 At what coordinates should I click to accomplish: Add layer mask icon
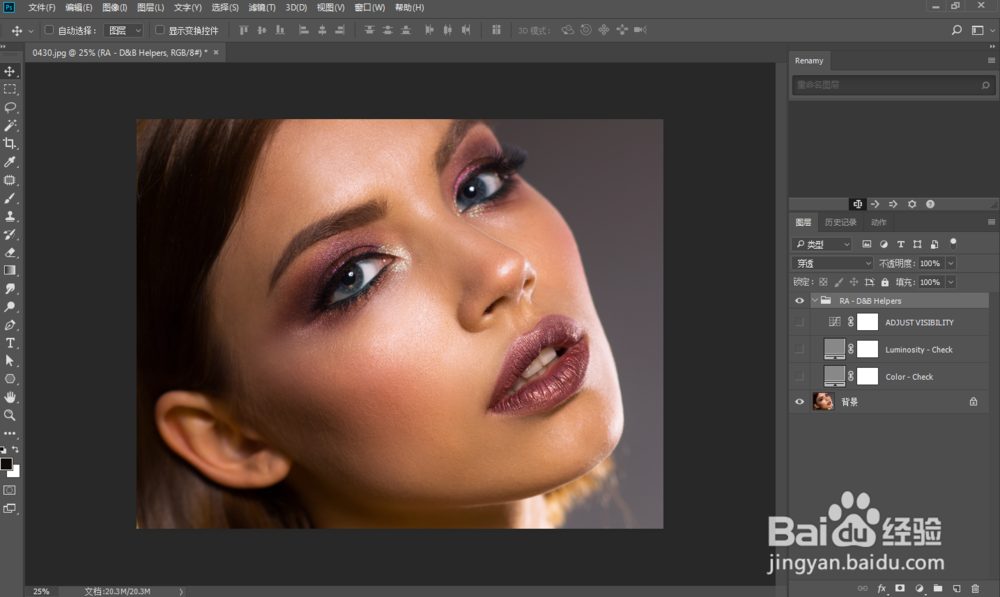pos(900,588)
